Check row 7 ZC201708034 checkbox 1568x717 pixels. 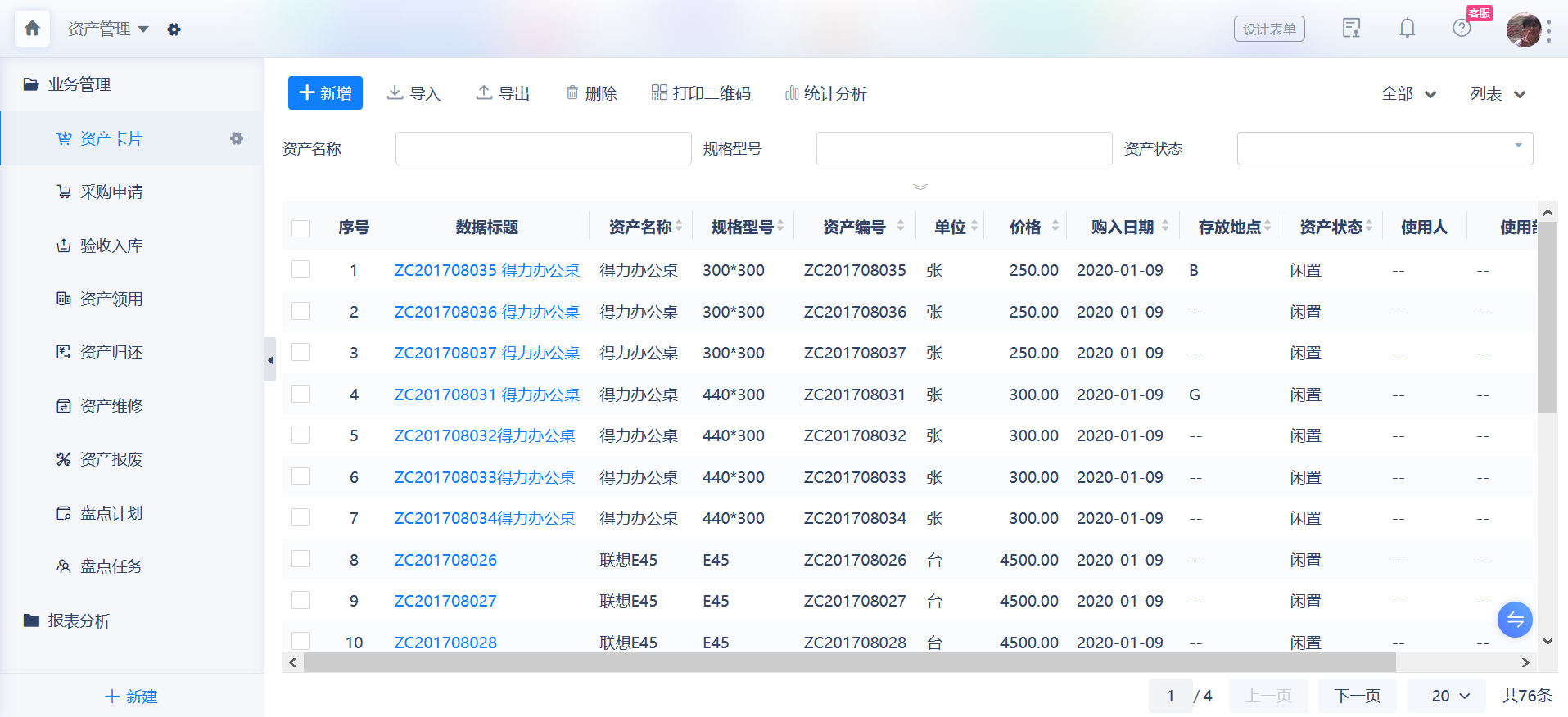pyautogui.click(x=300, y=517)
